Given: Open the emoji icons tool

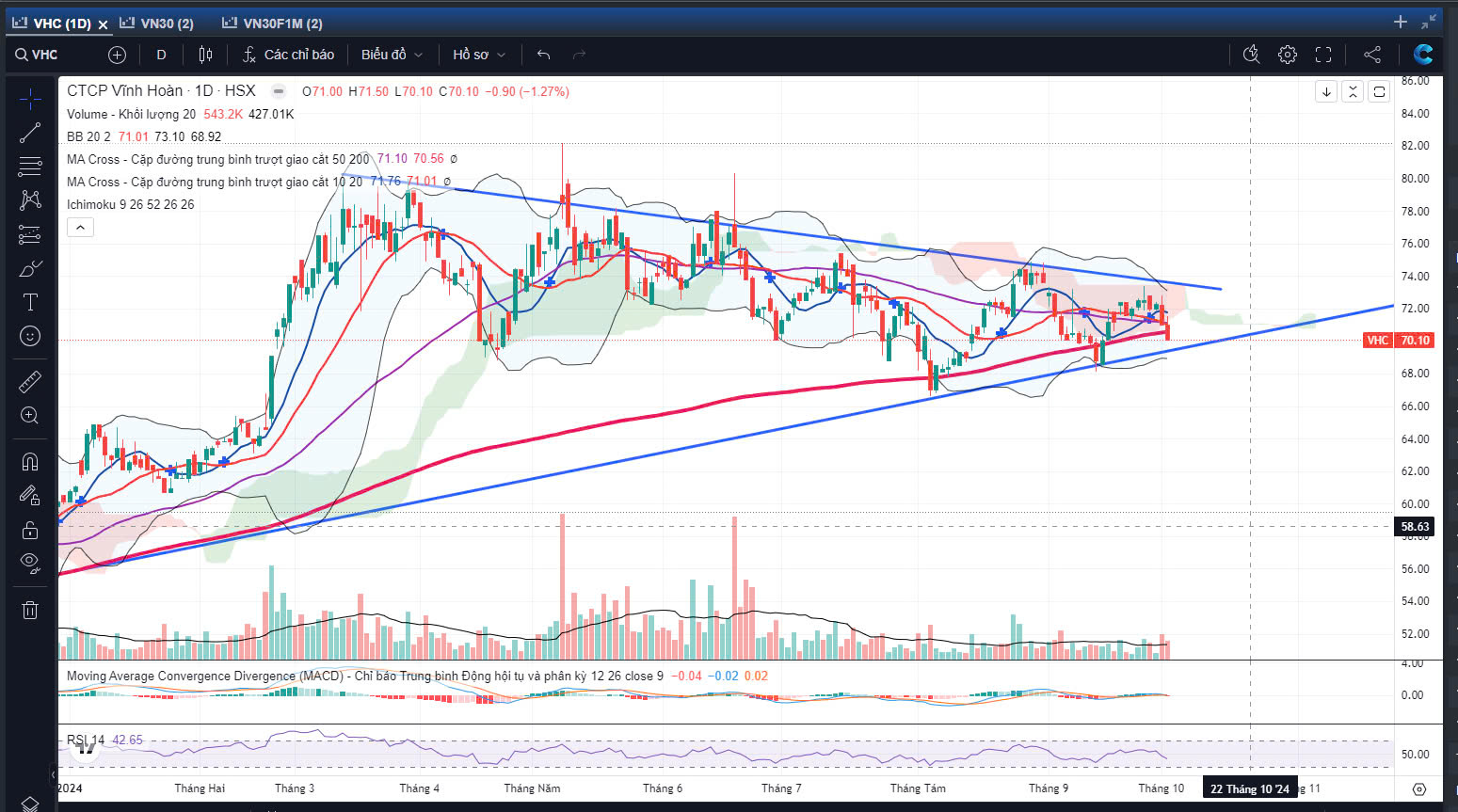Looking at the screenshot, I should [30, 336].
